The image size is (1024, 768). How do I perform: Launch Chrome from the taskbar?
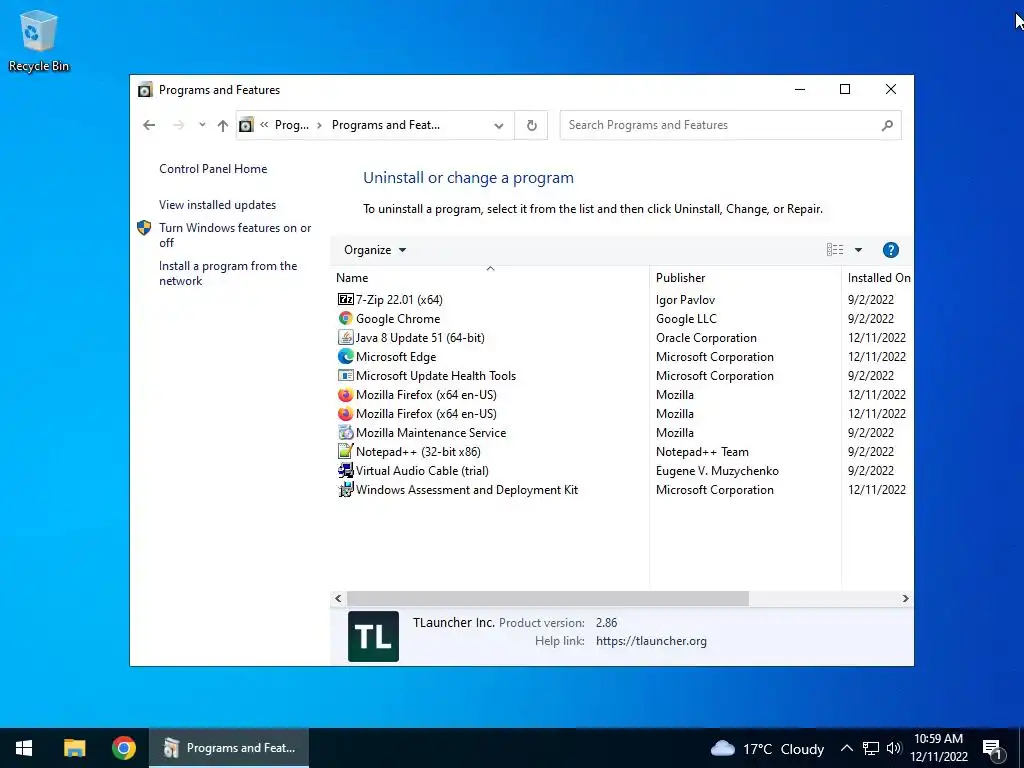tap(123, 748)
